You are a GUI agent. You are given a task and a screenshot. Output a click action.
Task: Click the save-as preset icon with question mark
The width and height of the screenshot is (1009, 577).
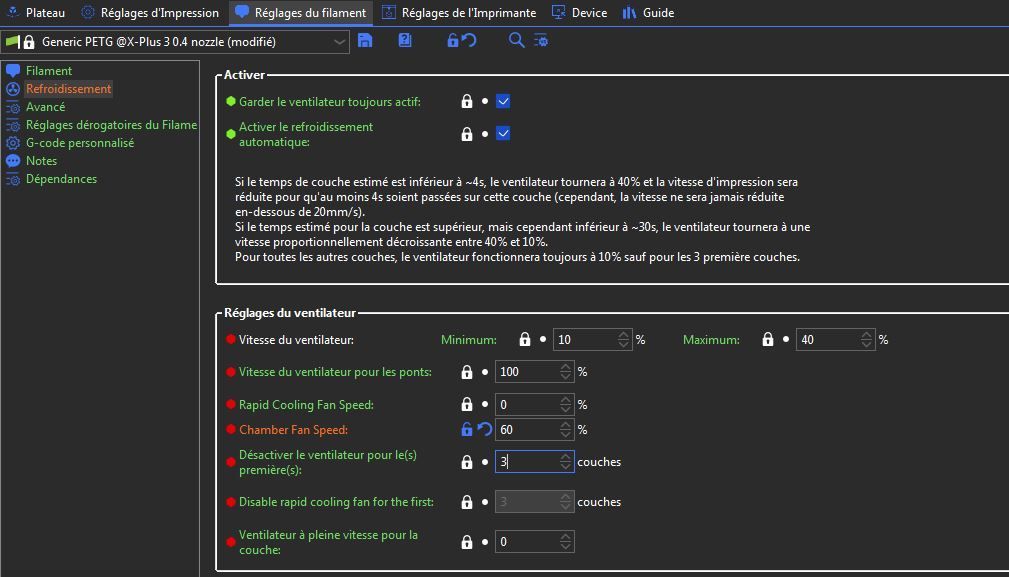405,41
